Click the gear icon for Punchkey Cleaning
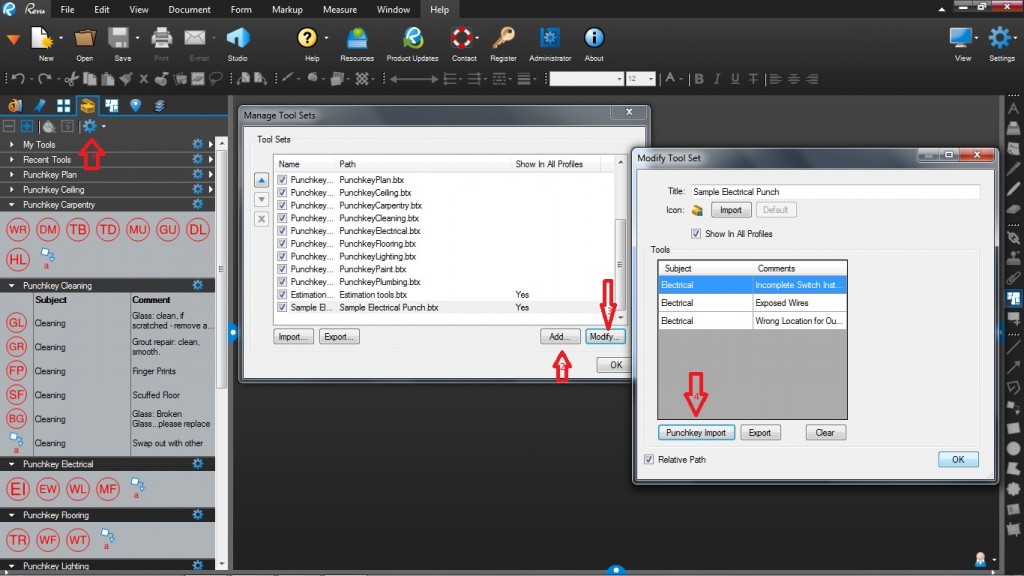The width and height of the screenshot is (1024, 576). pos(198,284)
